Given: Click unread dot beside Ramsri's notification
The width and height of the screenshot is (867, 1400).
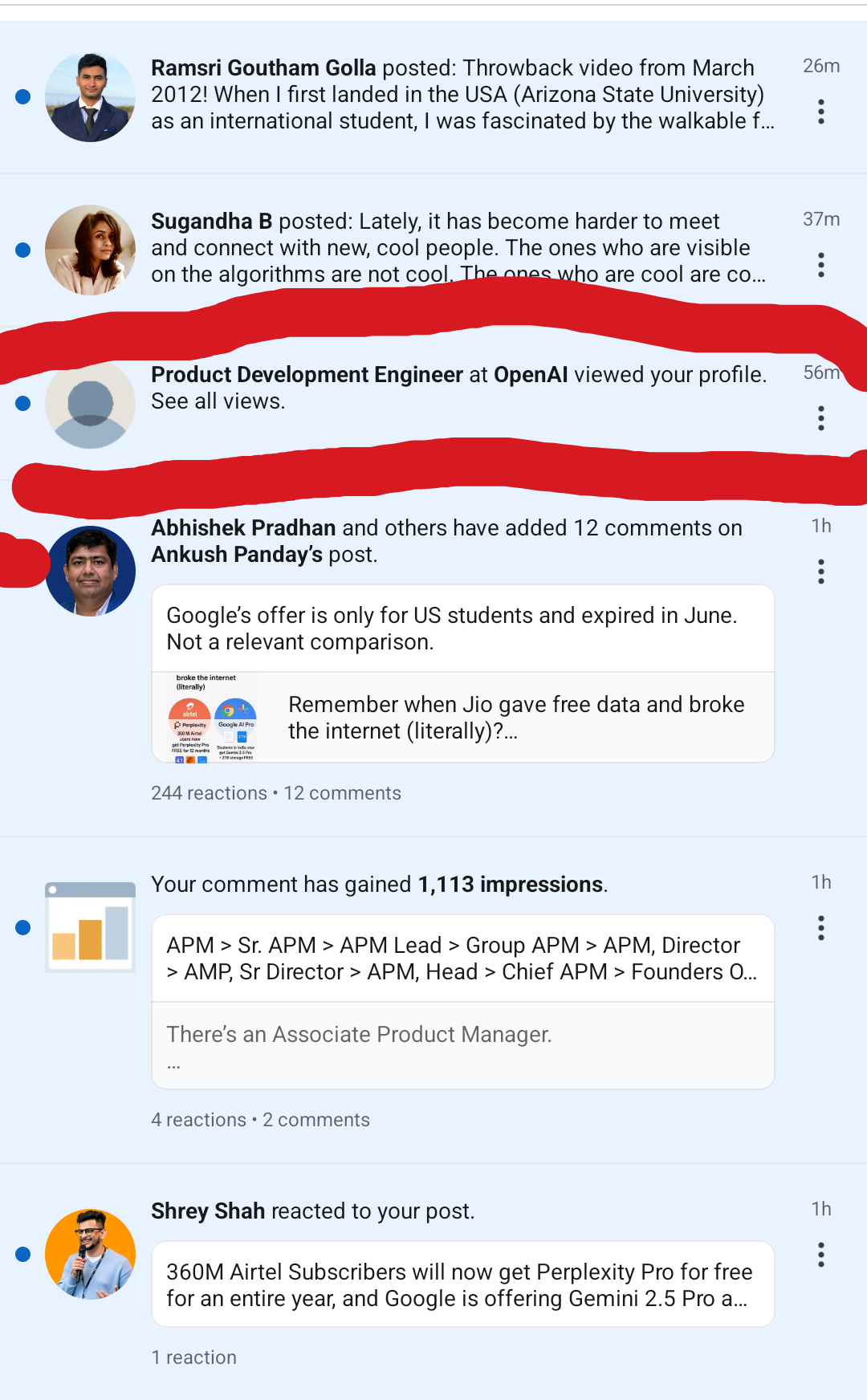Looking at the screenshot, I should click(23, 97).
